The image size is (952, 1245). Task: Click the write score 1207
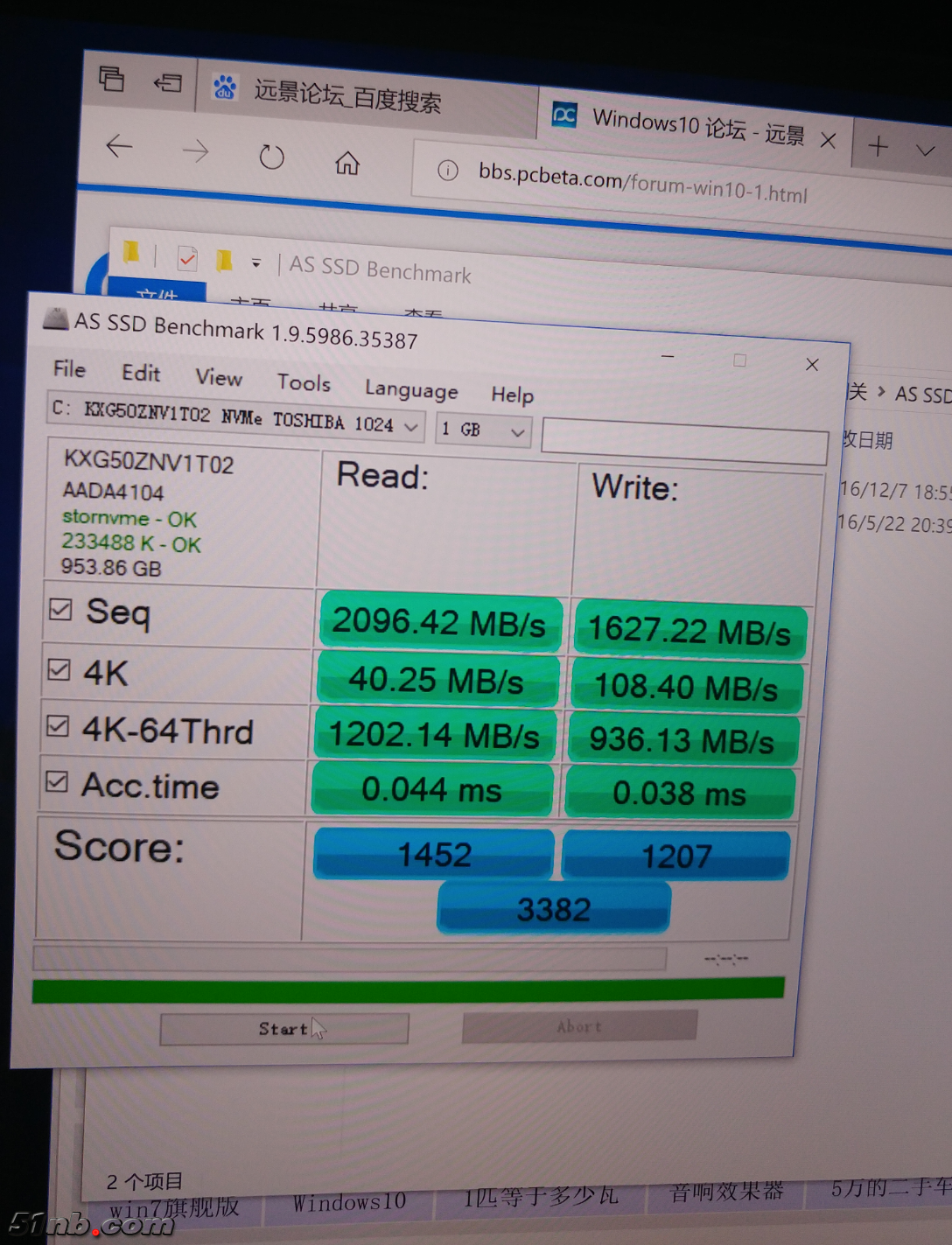[x=675, y=855]
